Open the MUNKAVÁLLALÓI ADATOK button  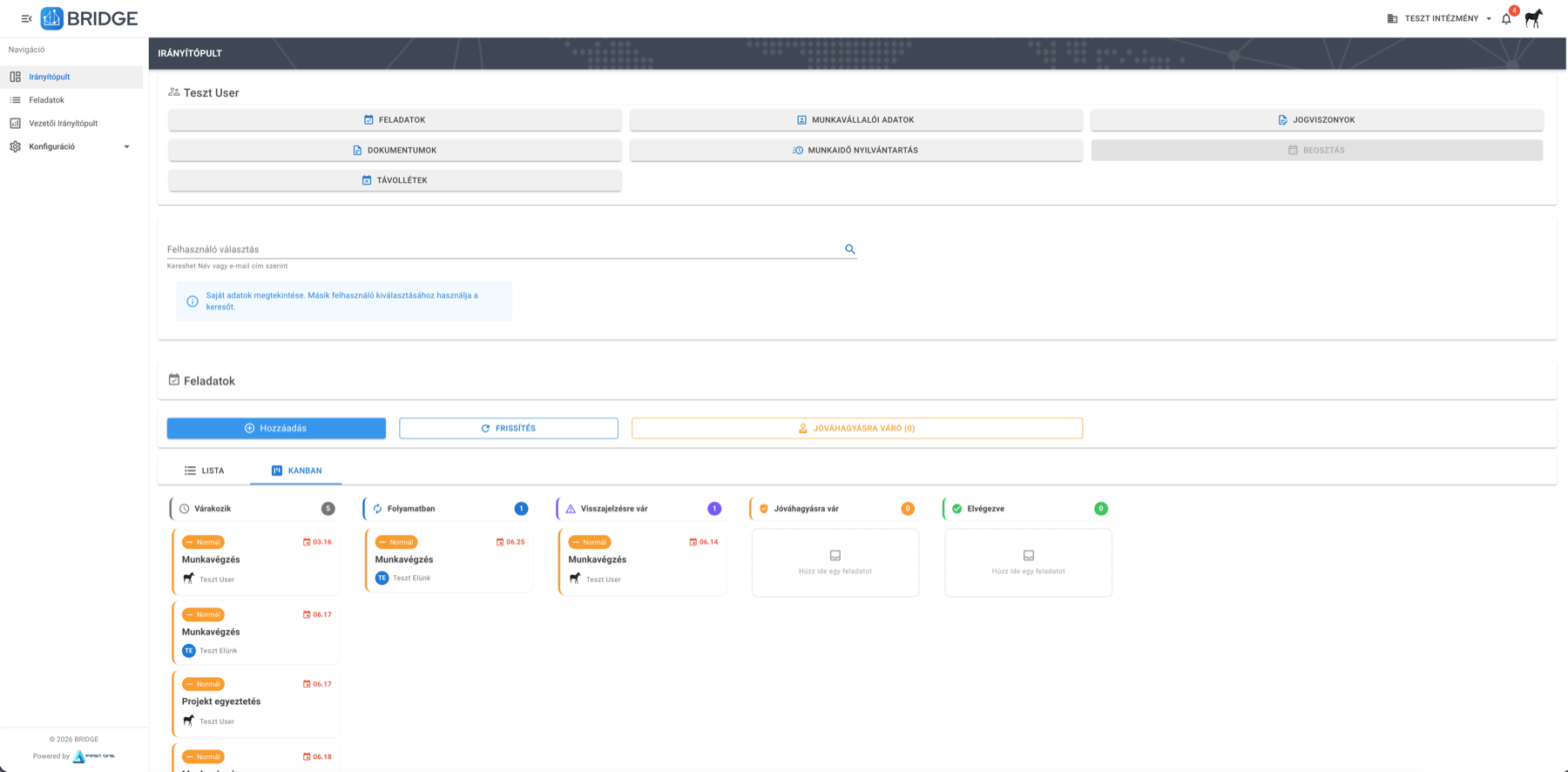(855, 120)
